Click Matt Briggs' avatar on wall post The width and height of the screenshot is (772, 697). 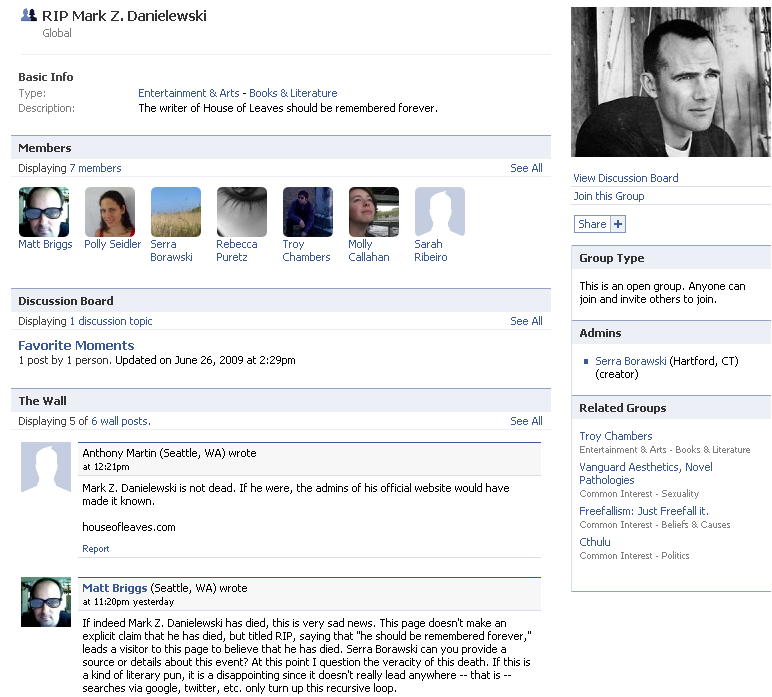click(46, 602)
